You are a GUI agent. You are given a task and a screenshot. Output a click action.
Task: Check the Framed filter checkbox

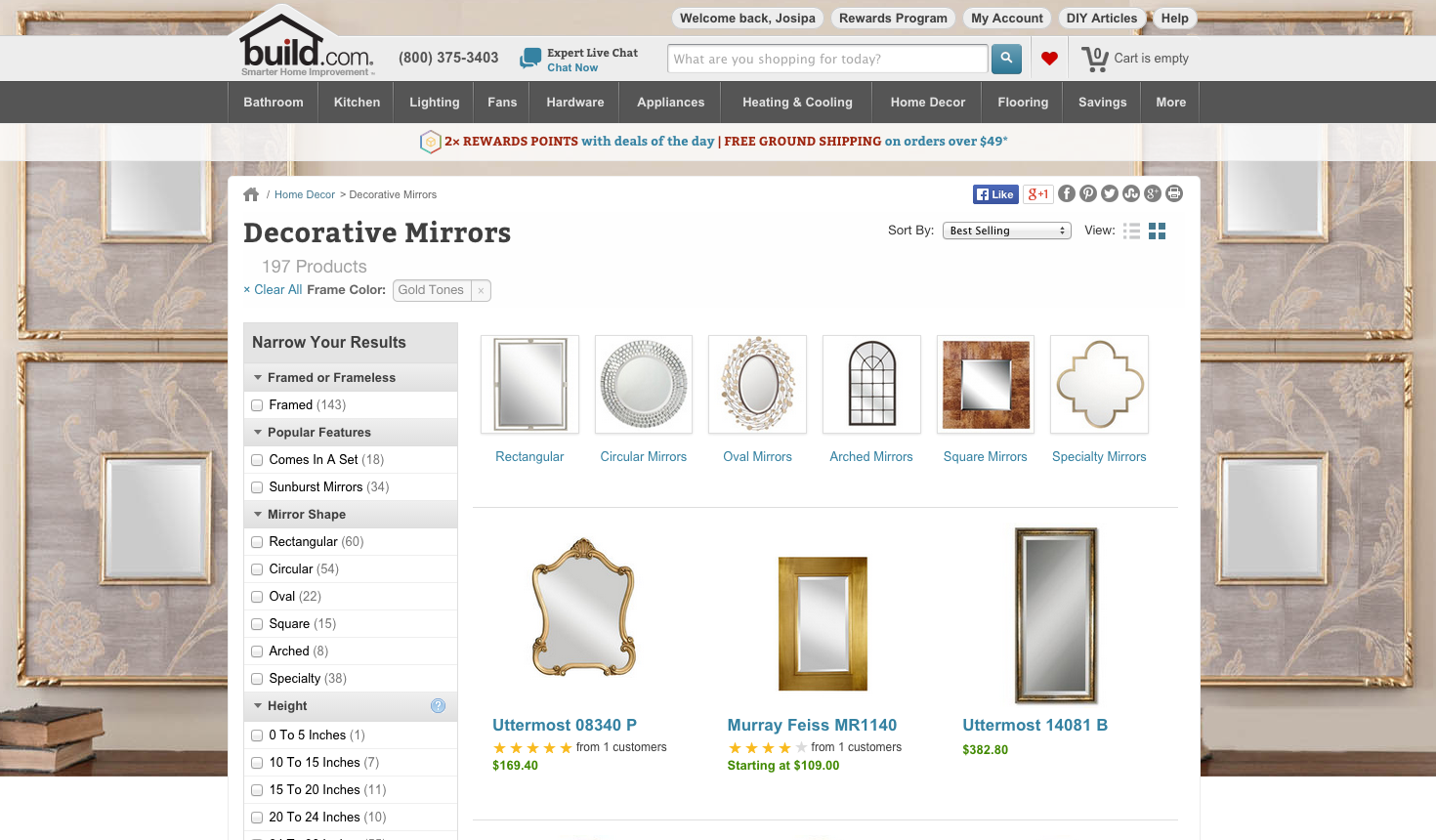tap(257, 405)
